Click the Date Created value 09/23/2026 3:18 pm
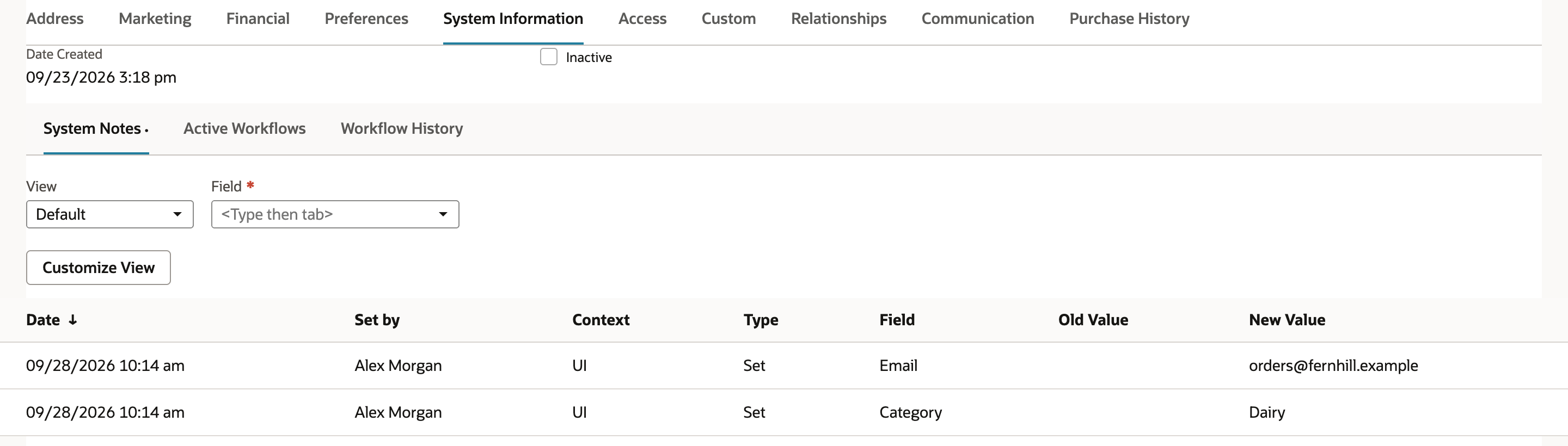 [101, 77]
